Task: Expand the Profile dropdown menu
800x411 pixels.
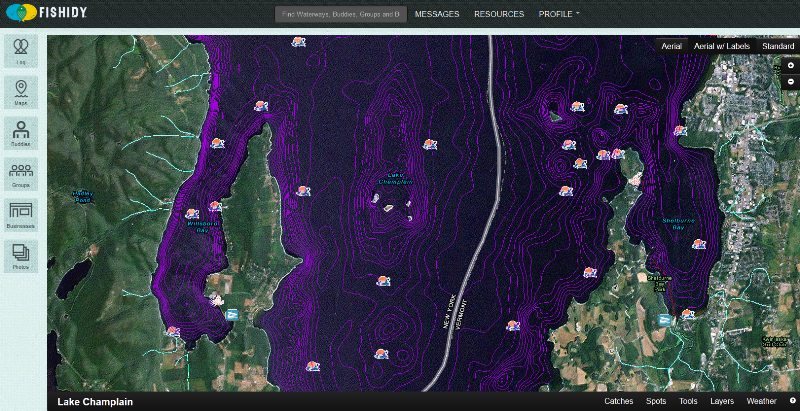Action: click(x=559, y=14)
